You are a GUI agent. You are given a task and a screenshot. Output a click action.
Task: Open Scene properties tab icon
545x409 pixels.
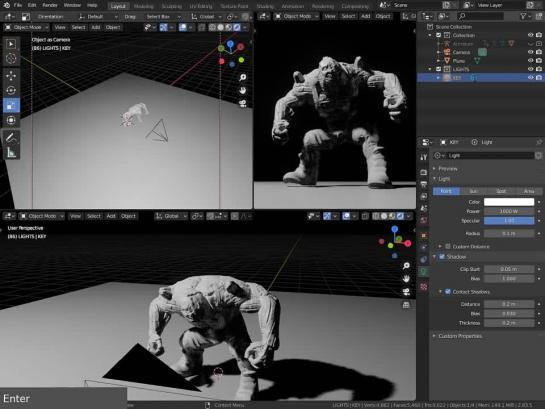(x=423, y=208)
